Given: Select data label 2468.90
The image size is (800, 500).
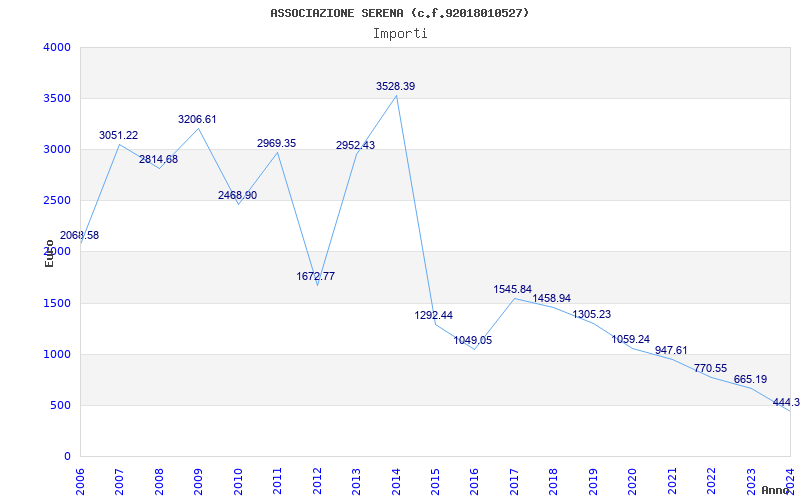Looking at the screenshot, I should tap(238, 195).
